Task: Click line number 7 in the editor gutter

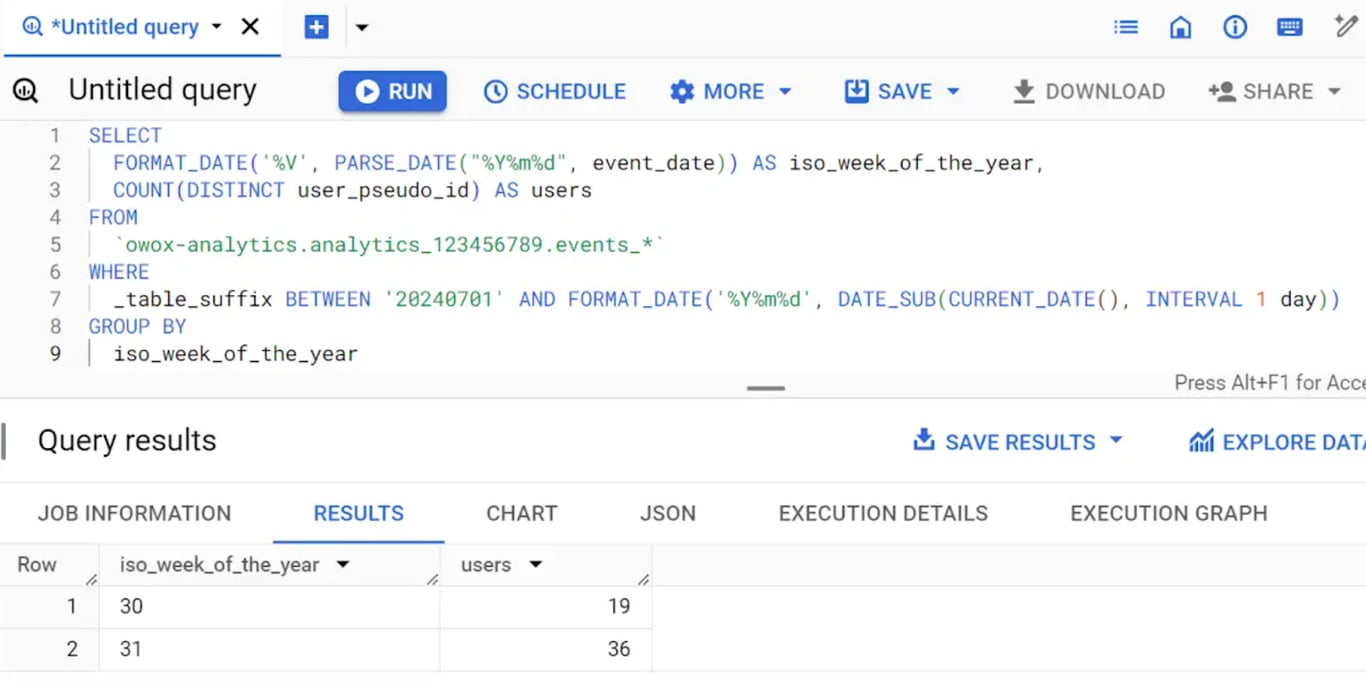Action: click(56, 299)
